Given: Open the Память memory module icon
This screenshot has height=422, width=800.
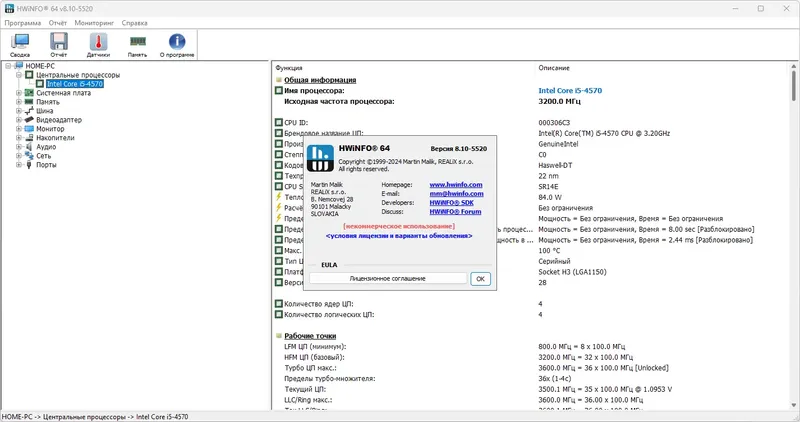Looking at the screenshot, I should click(x=137, y=41).
